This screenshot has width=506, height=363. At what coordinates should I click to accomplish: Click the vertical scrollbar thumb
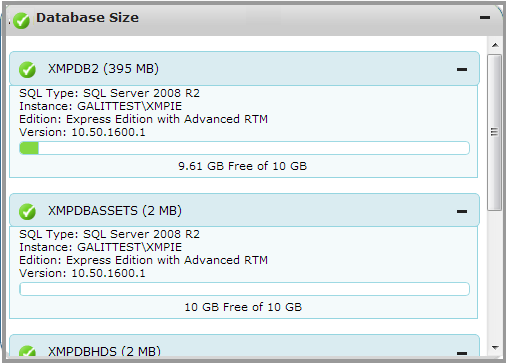coord(494,132)
